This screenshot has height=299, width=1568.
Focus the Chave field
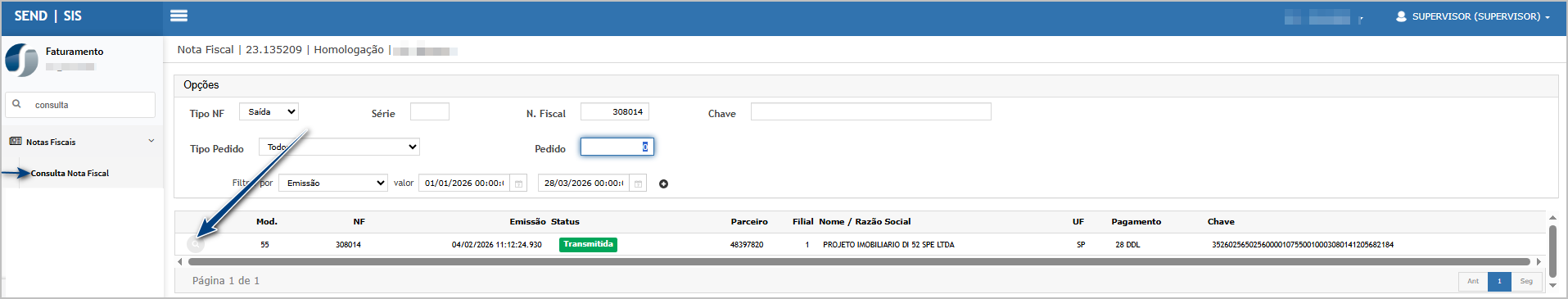pos(870,111)
